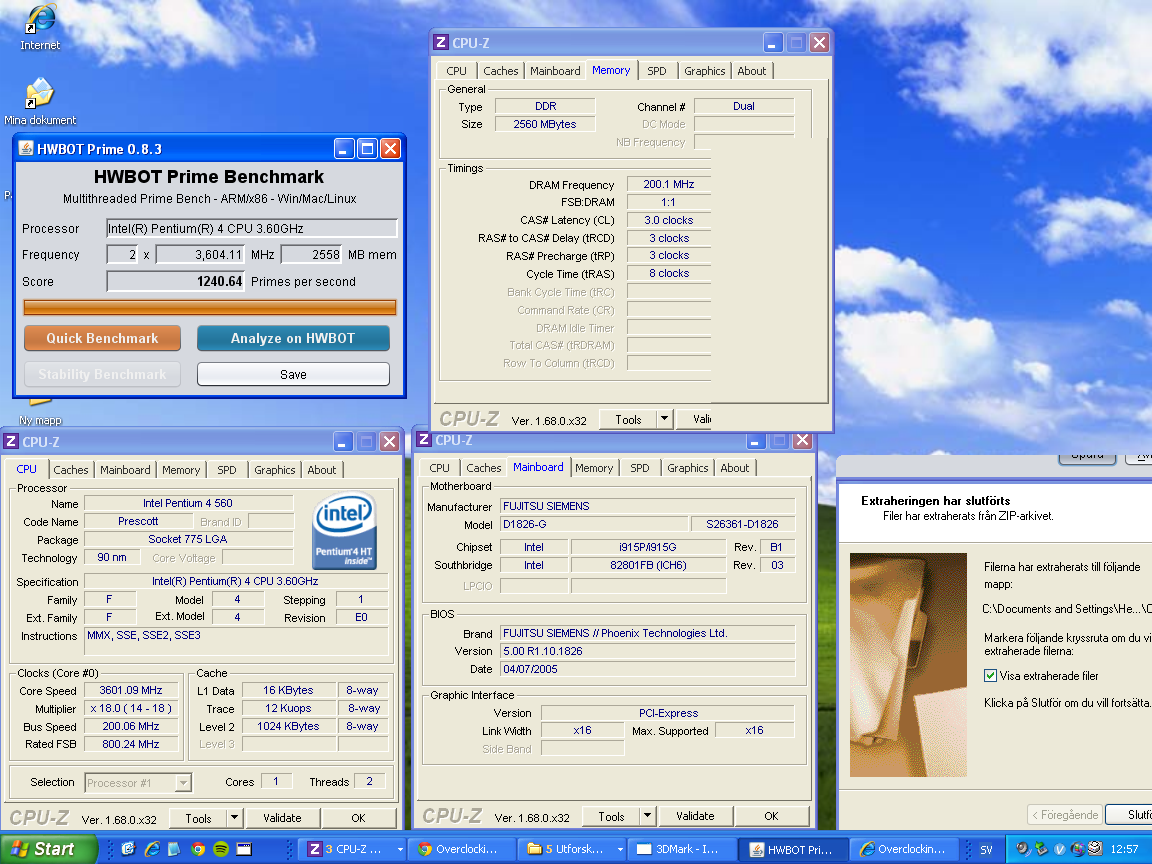Click the system clock showing 12:57
The height and width of the screenshot is (864, 1152).
point(1124,849)
